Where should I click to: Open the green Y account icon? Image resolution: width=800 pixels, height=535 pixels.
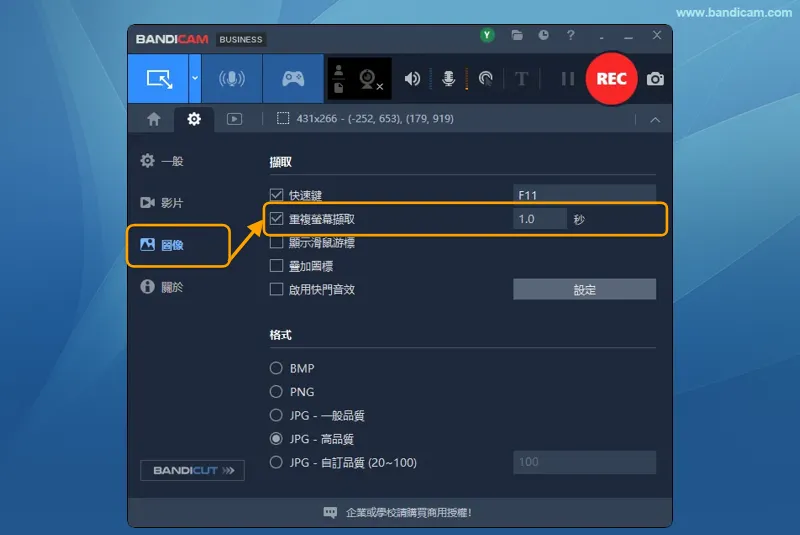click(x=487, y=35)
